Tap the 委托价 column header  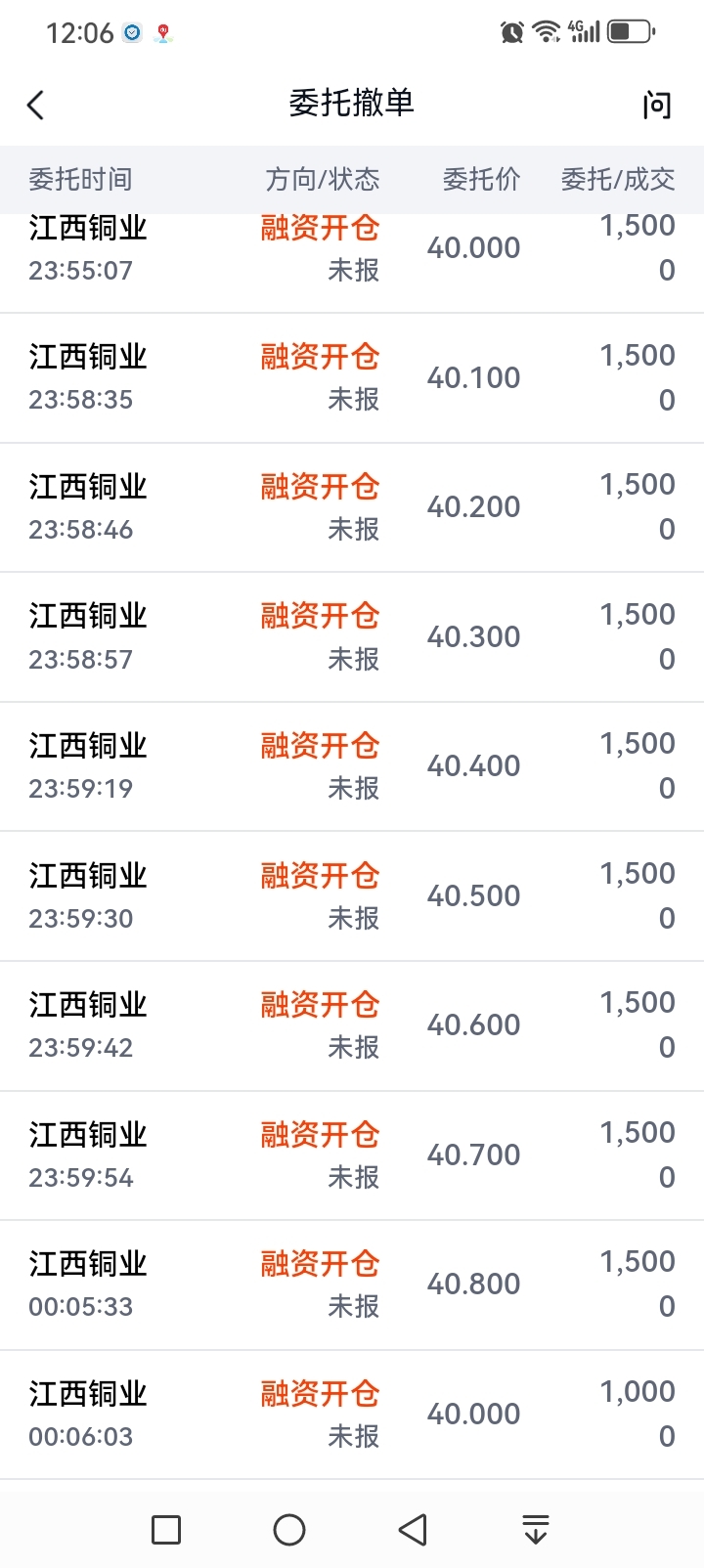(x=481, y=180)
